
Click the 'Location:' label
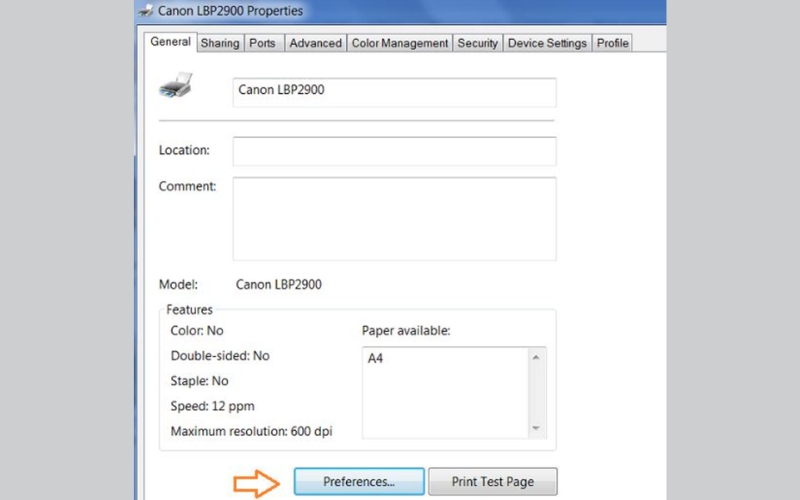[x=184, y=150]
